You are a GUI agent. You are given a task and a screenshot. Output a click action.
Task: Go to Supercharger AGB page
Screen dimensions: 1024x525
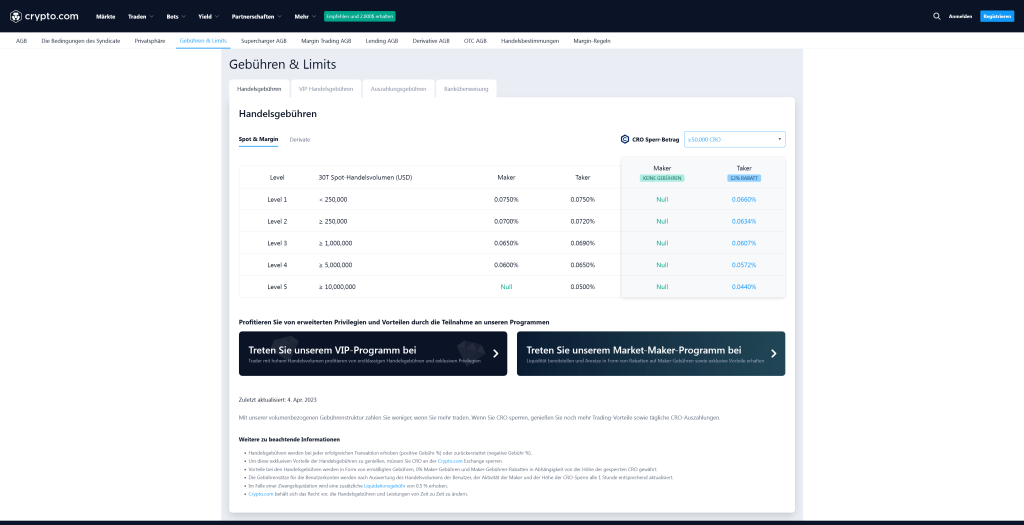(x=264, y=41)
